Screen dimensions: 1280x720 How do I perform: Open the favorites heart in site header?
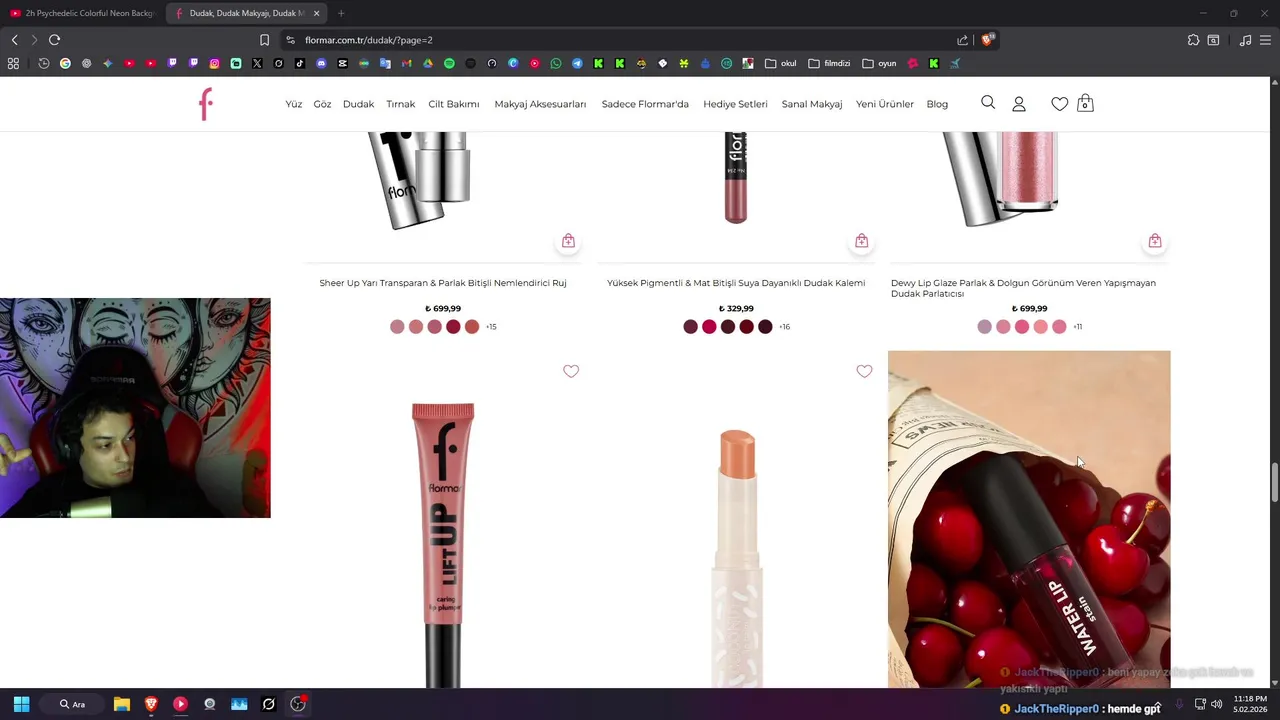click(x=1059, y=104)
